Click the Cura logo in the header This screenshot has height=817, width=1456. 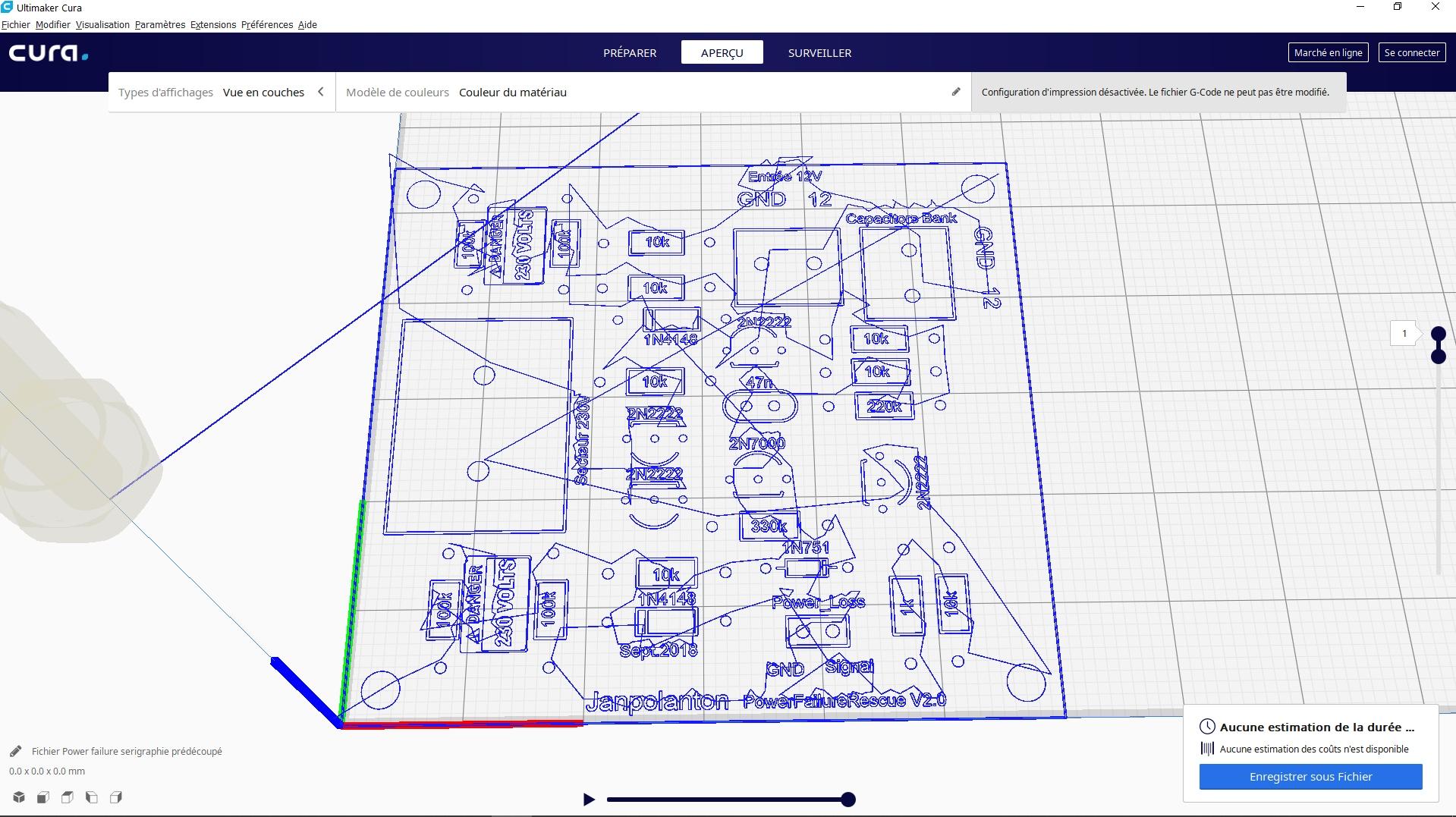49,53
